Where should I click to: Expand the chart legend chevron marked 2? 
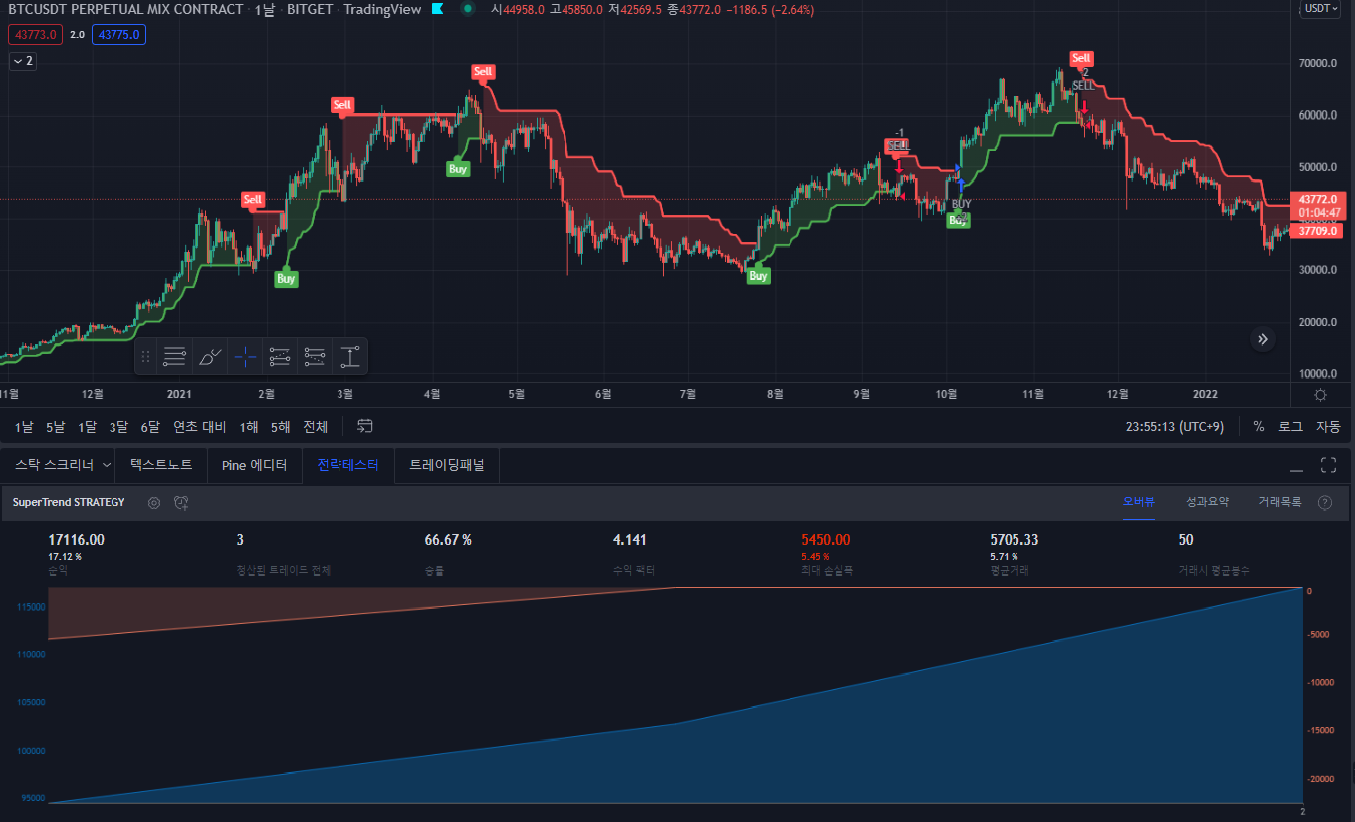pos(22,60)
